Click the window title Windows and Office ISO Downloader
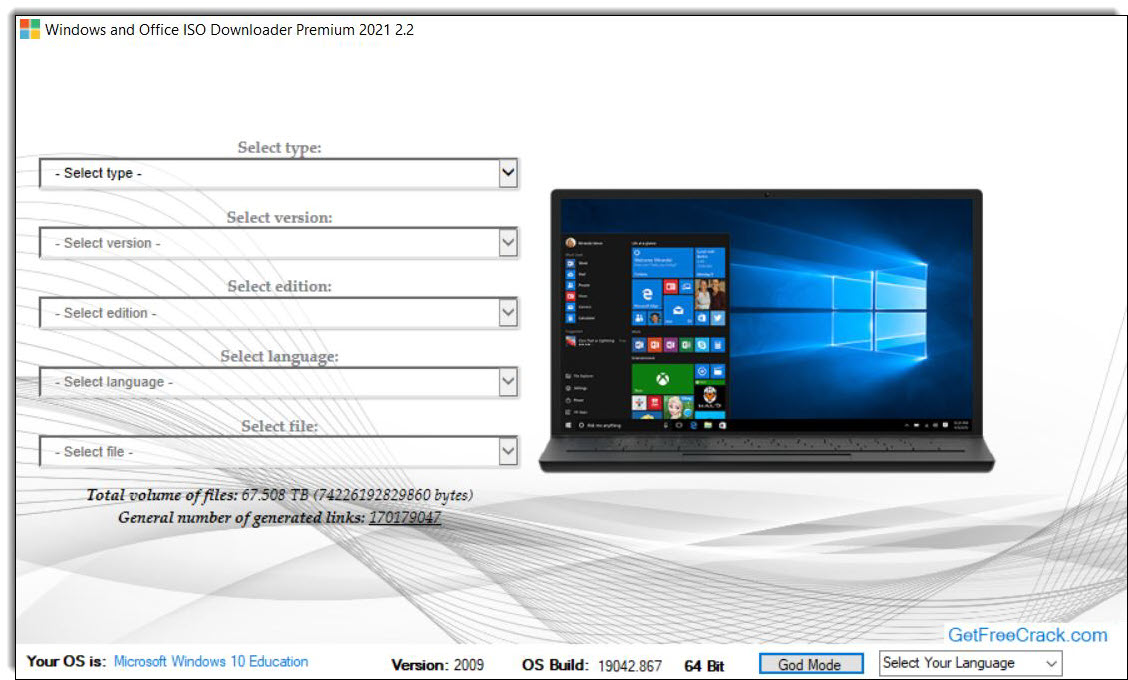The height and width of the screenshot is (680, 1128). pyautogui.click(x=229, y=30)
